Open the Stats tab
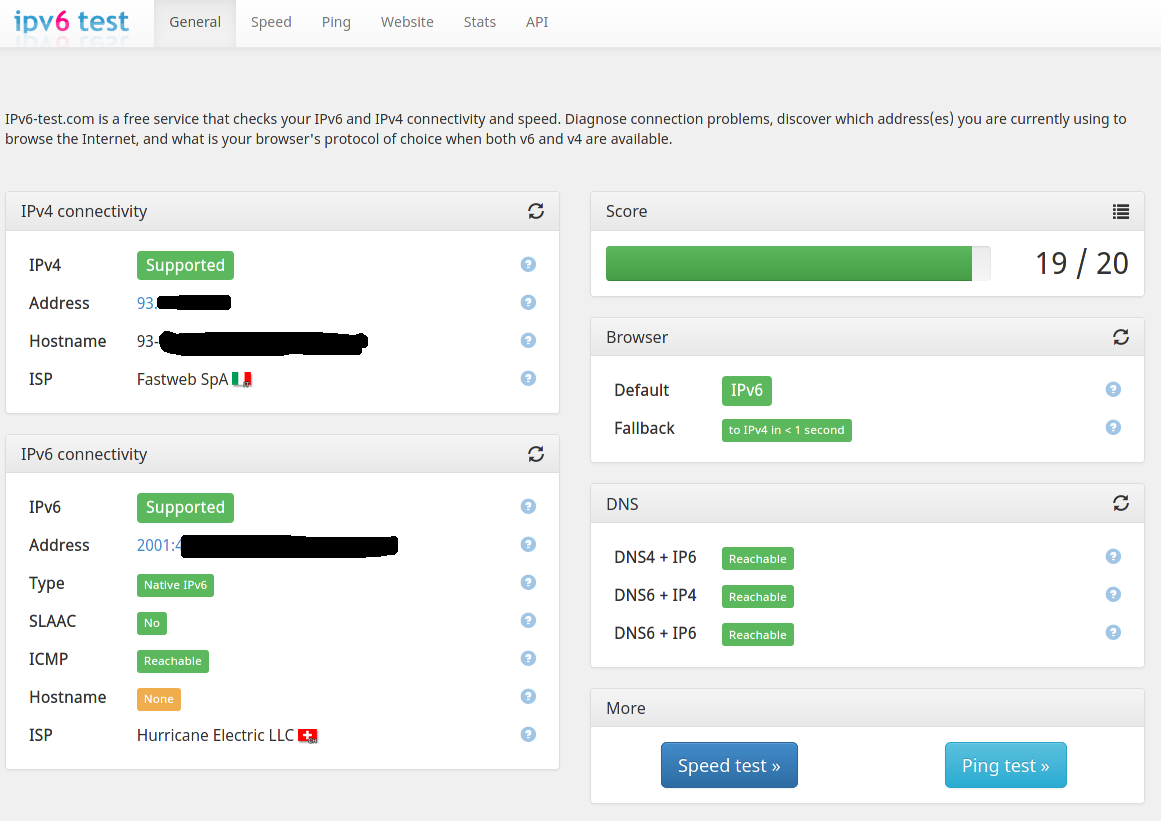This screenshot has width=1161, height=821. (x=480, y=22)
